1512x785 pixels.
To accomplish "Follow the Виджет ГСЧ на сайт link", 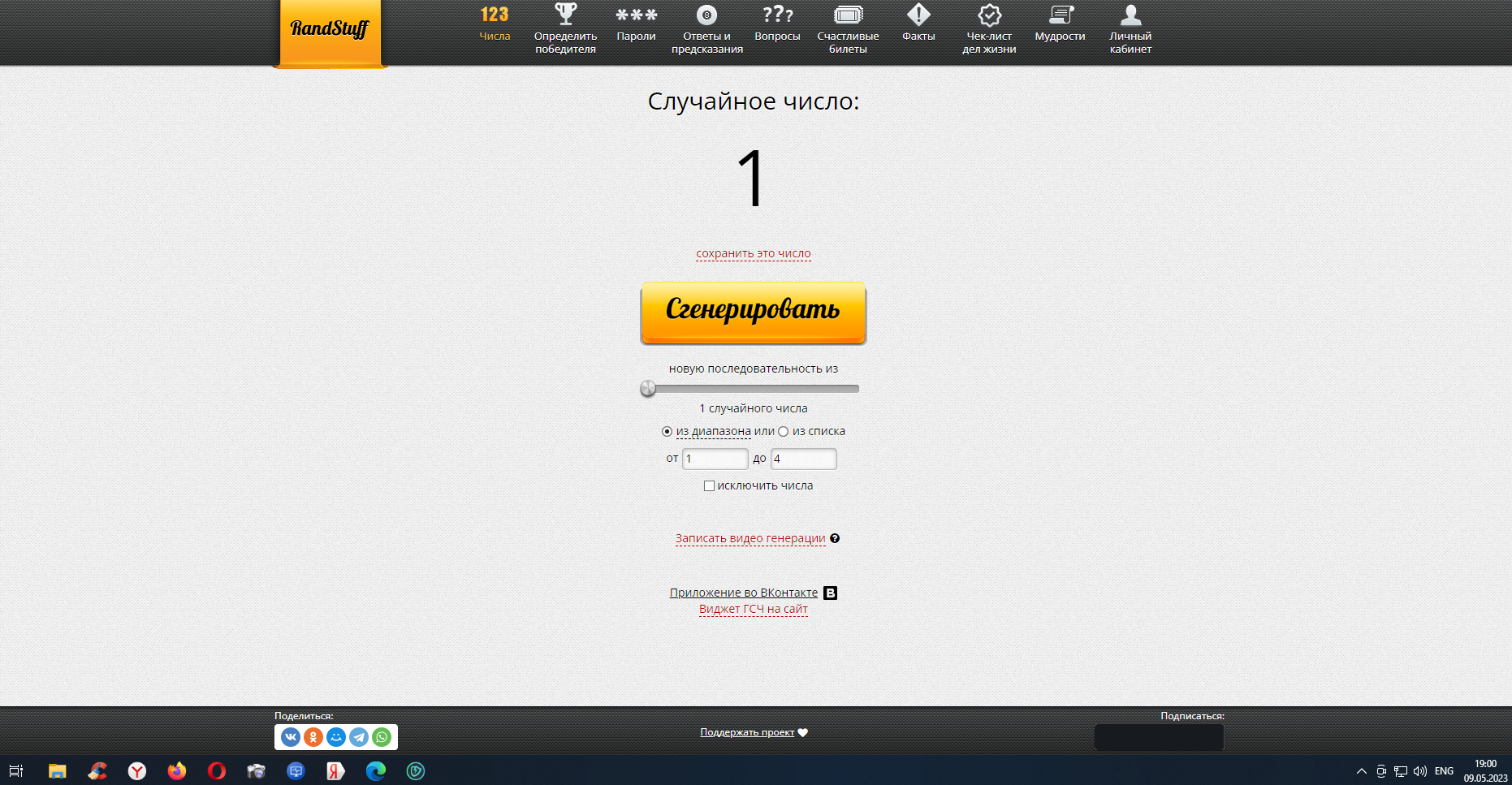I will pos(753,609).
